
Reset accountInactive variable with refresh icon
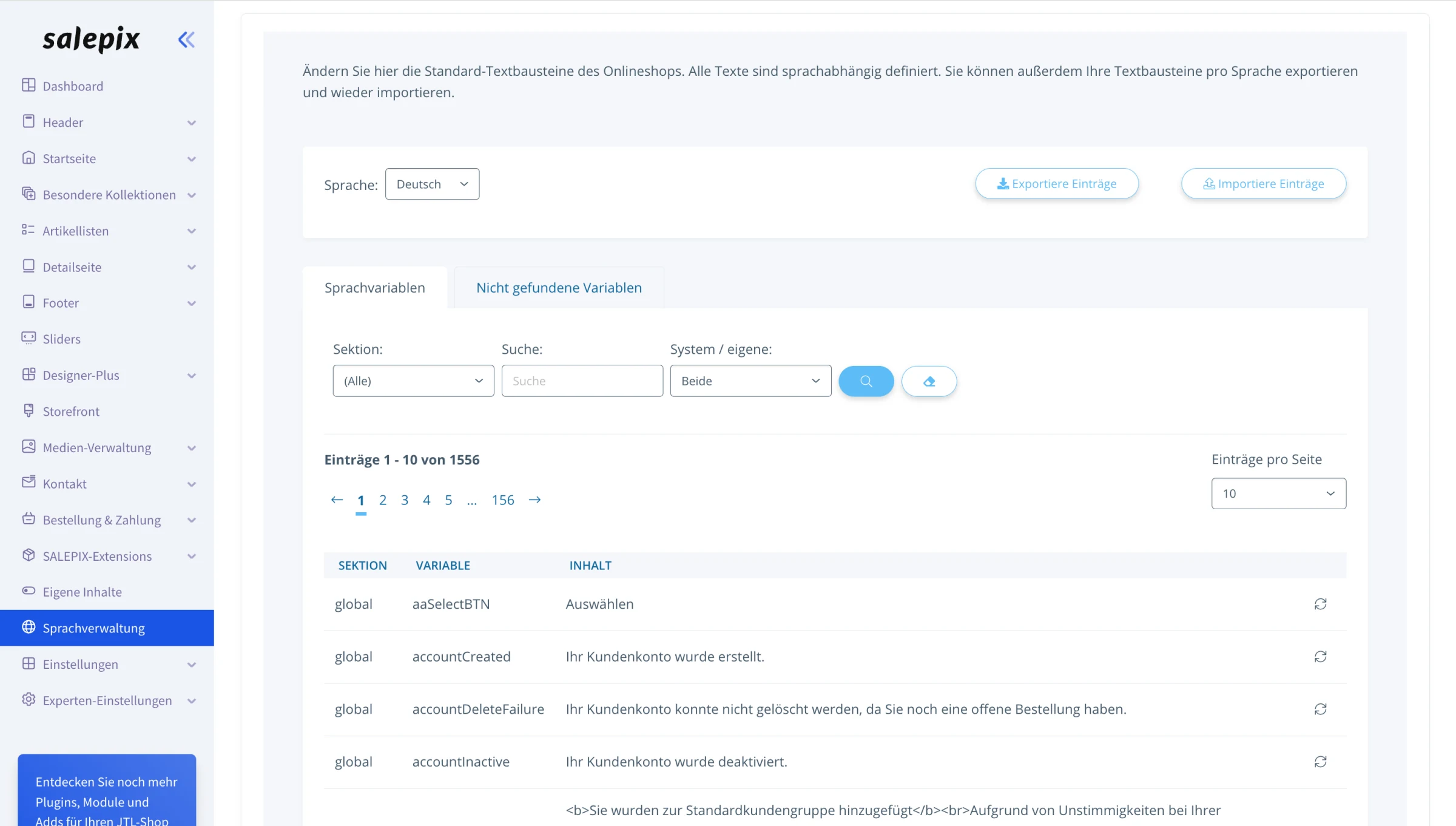pyautogui.click(x=1320, y=762)
